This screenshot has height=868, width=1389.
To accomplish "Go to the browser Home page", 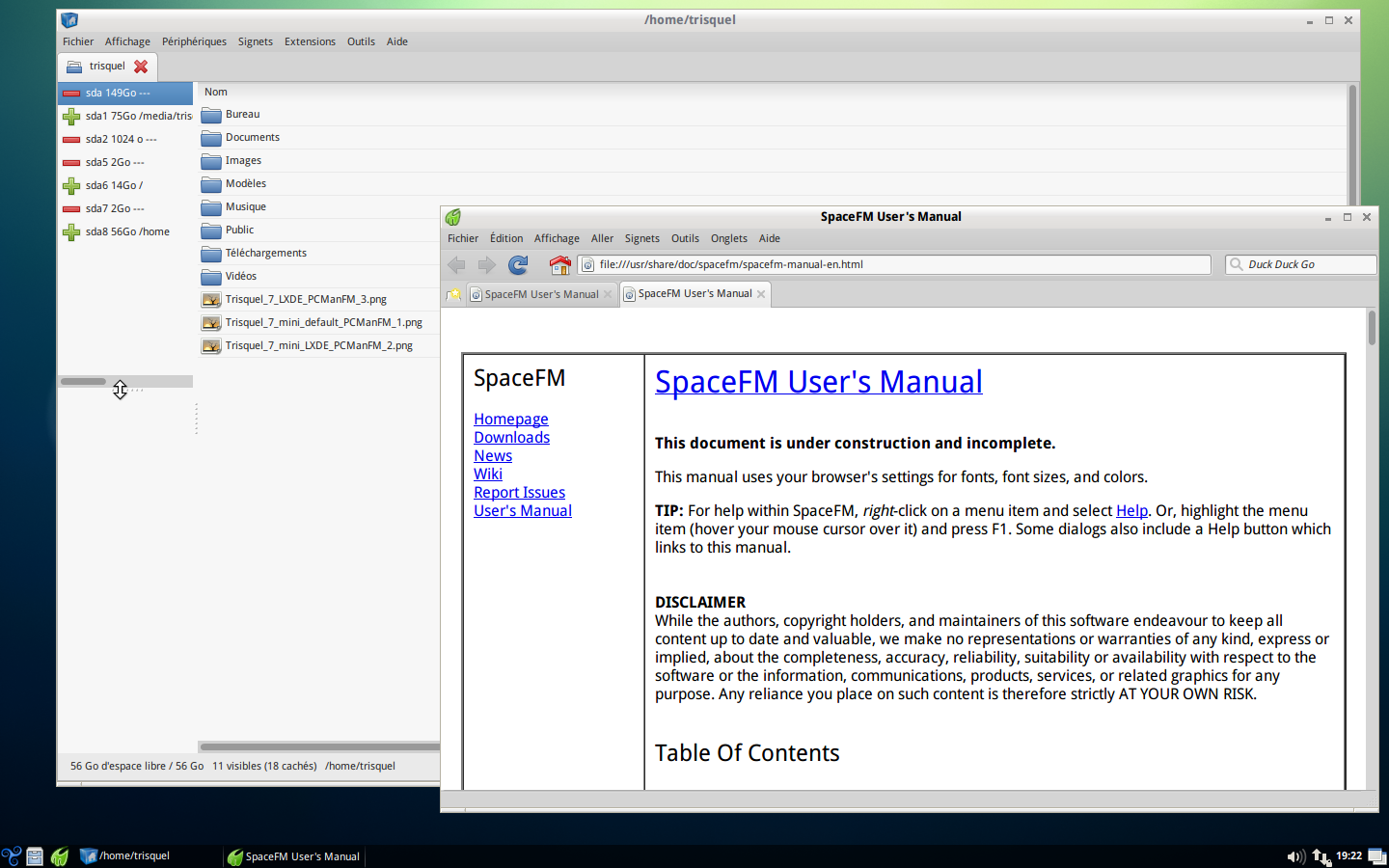I will (559, 264).
